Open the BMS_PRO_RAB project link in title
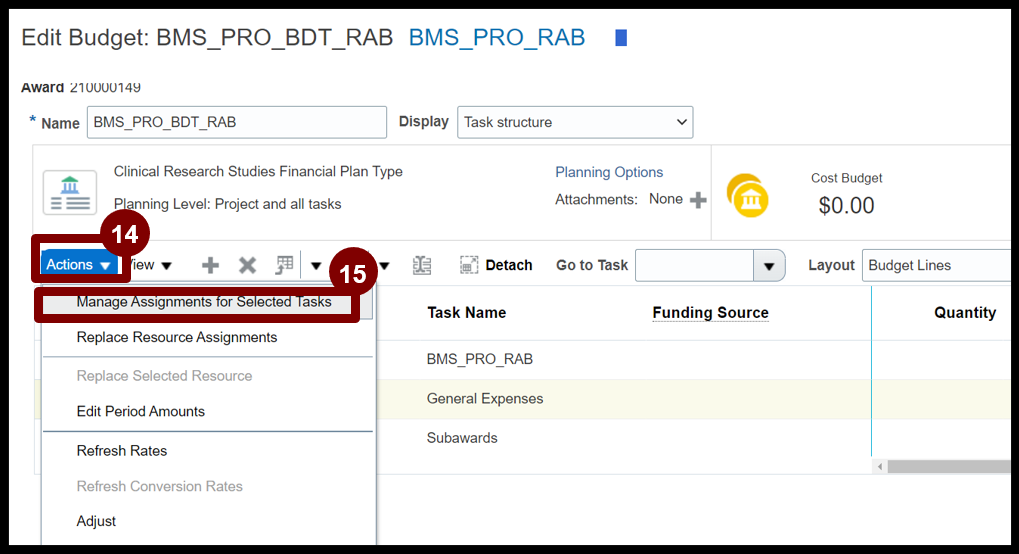 [x=497, y=38]
